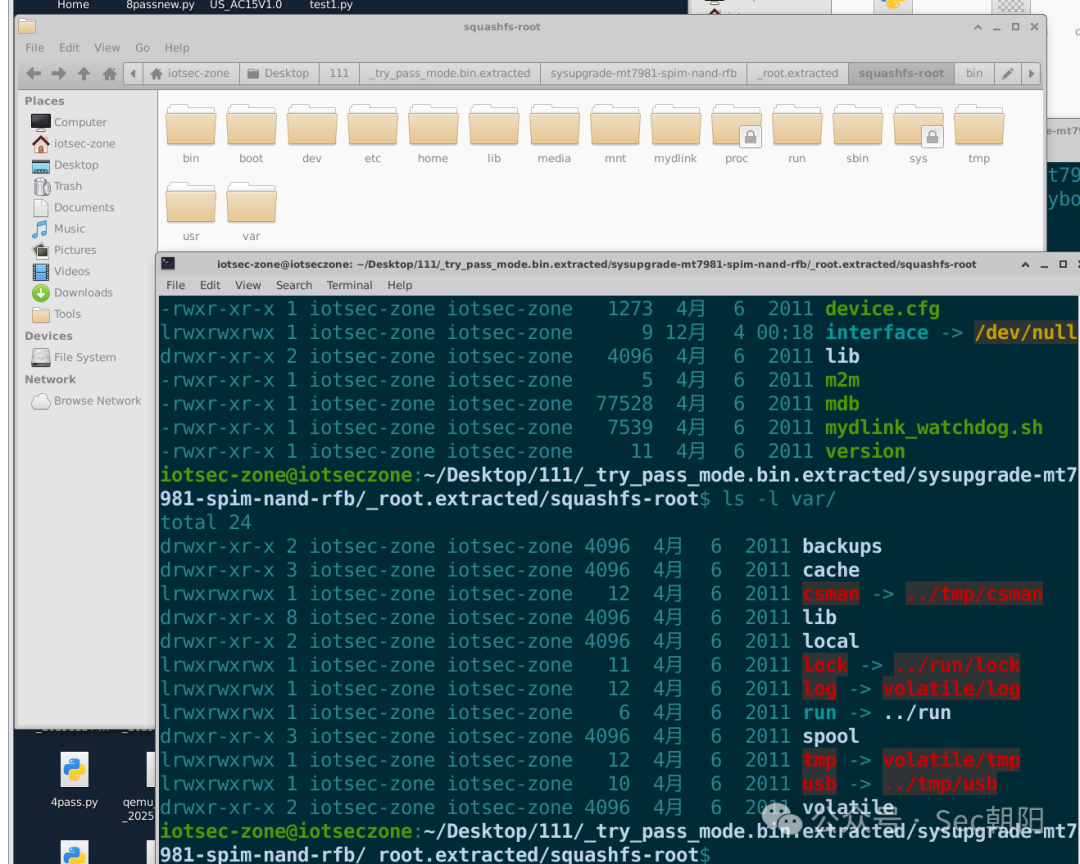
Task: Expand path bar left with small arrow
Action: [x=133, y=73]
